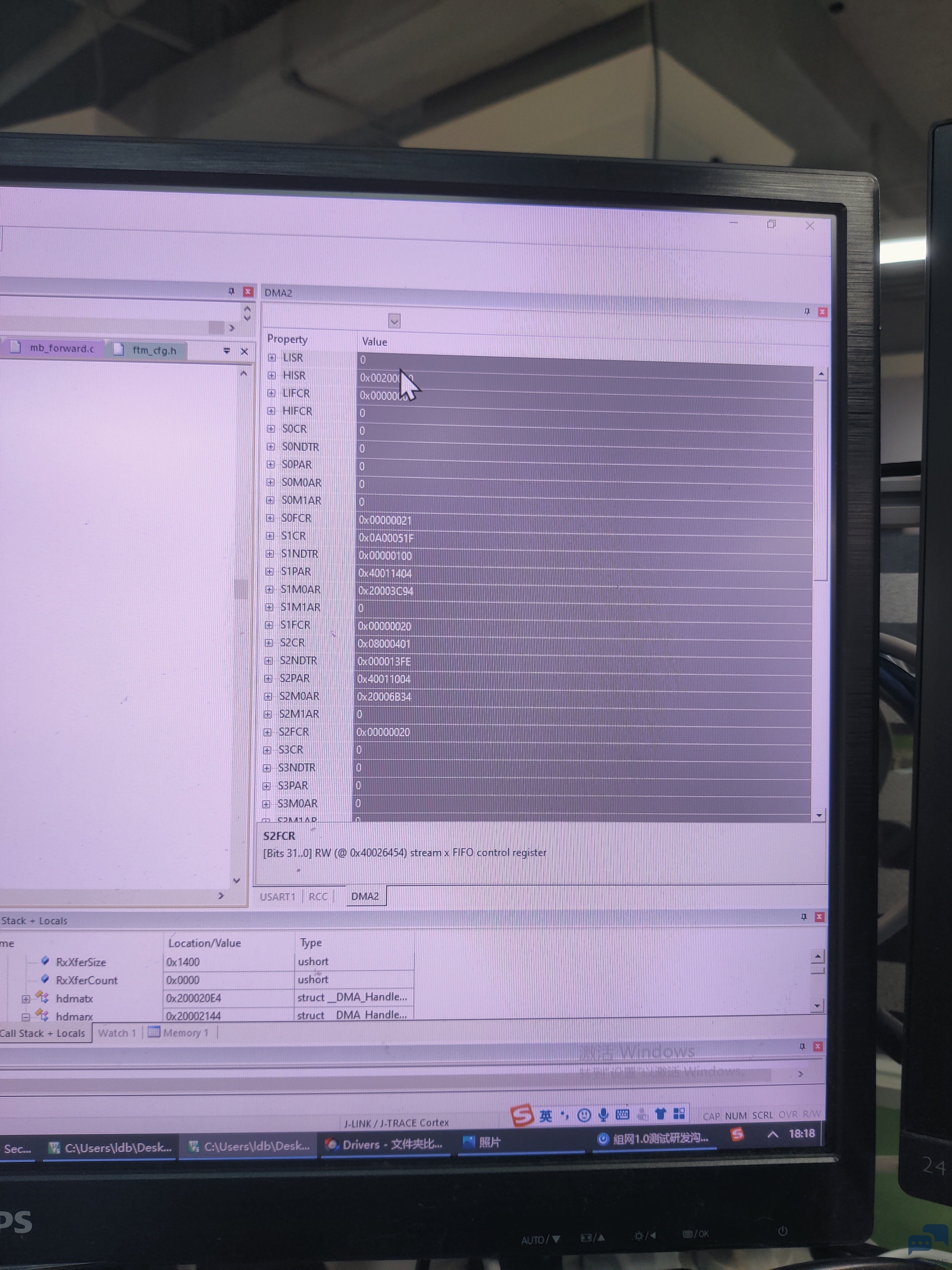Switch to the RCC register tab

click(318, 897)
